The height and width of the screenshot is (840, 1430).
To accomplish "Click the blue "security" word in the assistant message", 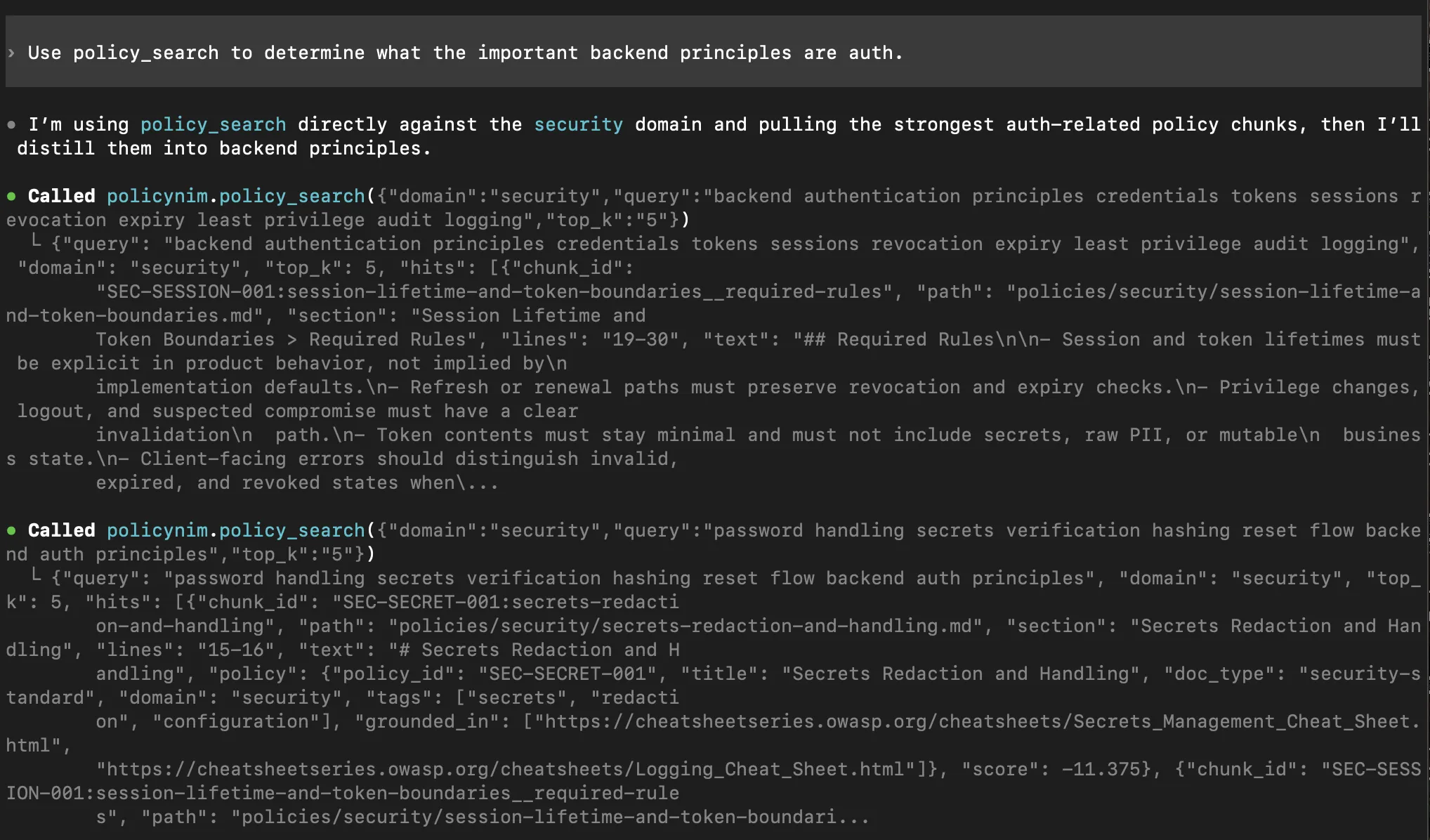I will [578, 125].
